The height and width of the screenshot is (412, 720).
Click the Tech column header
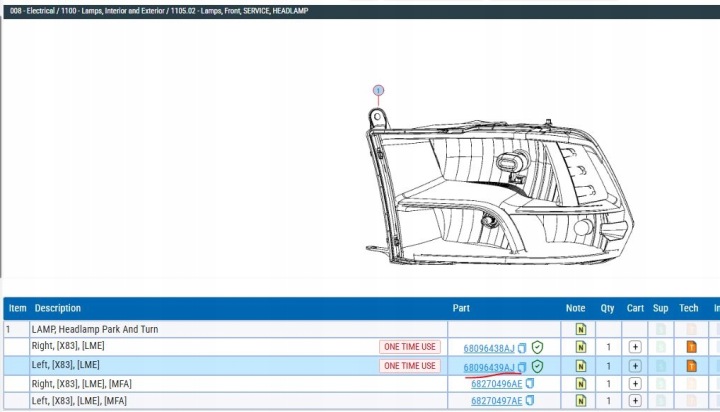688,308
